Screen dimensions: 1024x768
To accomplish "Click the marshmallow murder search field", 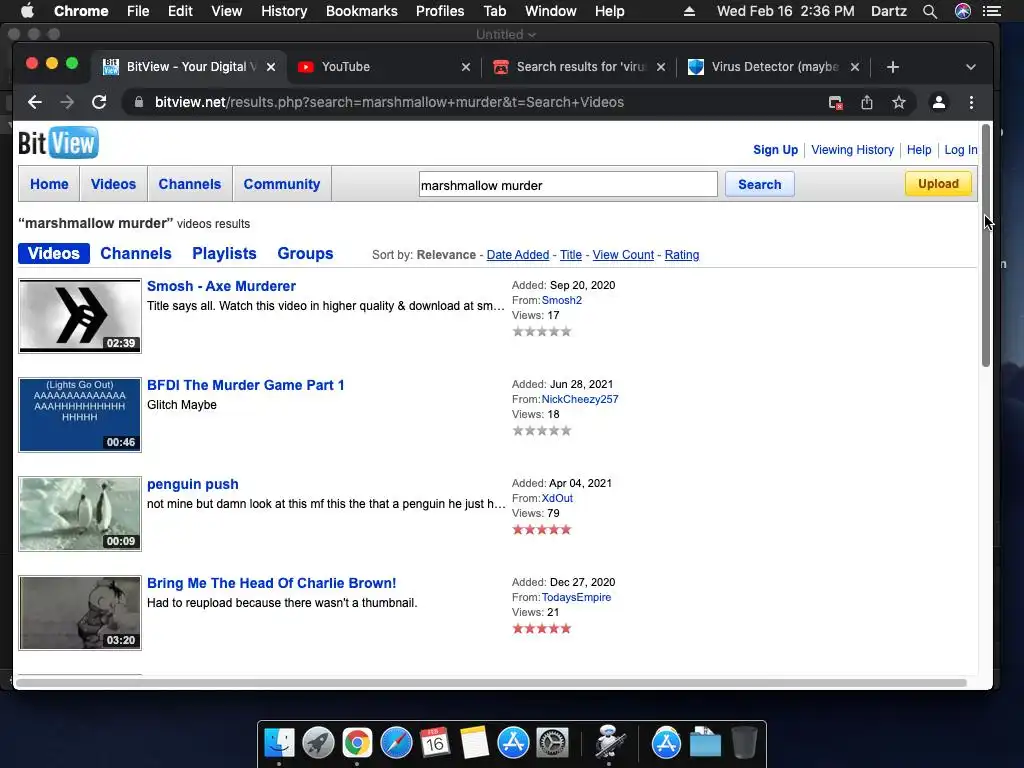I will [x=568, y=185].
